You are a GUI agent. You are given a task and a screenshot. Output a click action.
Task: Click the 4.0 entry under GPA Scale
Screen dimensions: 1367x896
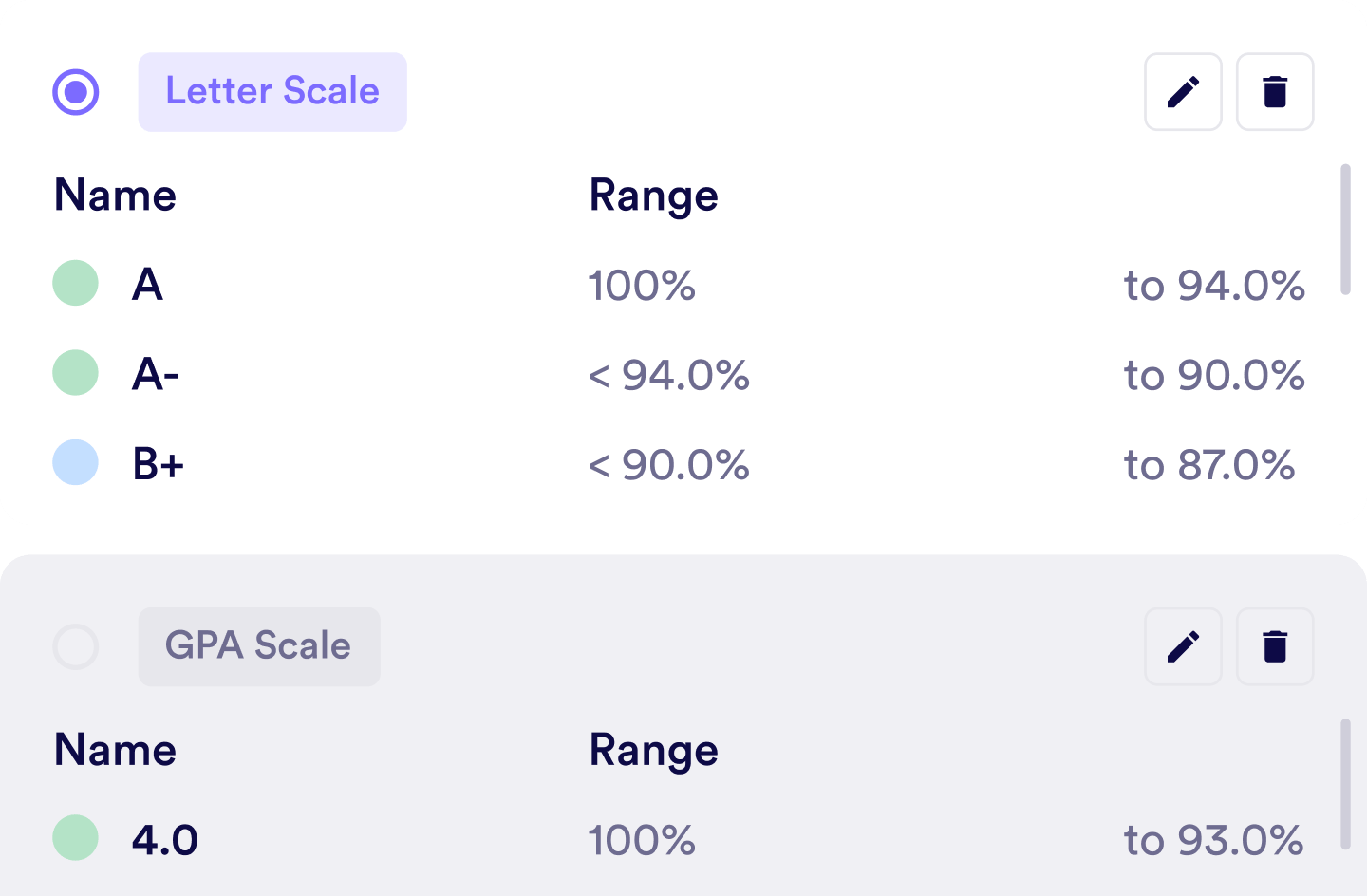point(165,839)
